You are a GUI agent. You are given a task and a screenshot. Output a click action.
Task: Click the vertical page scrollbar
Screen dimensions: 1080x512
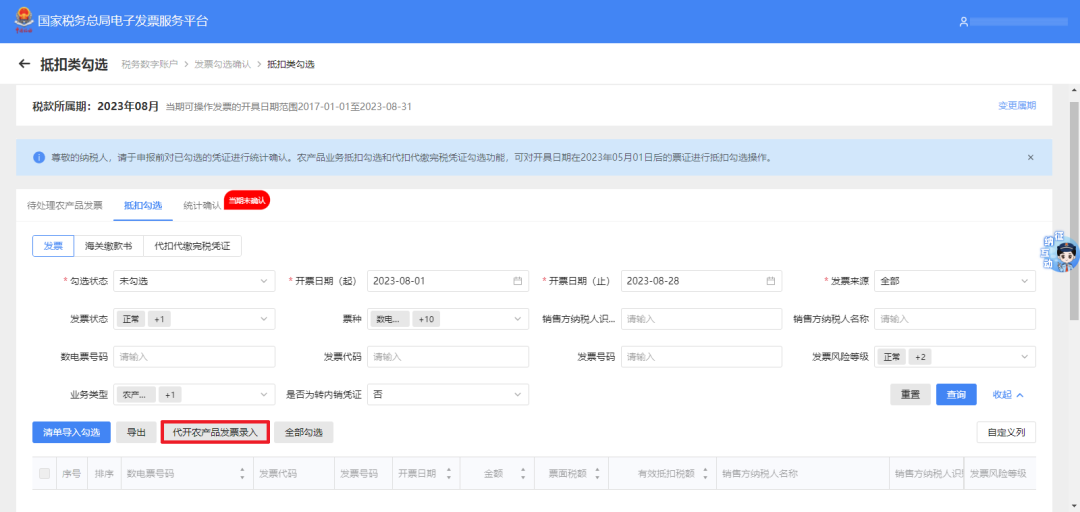[x=1074, y=210]
